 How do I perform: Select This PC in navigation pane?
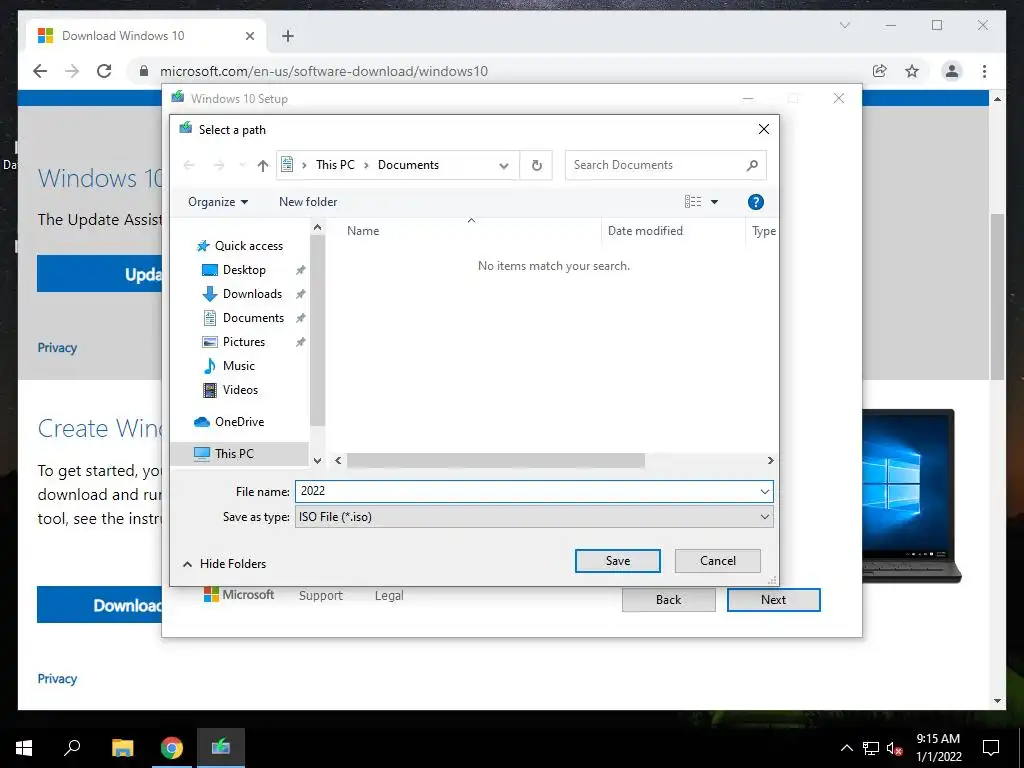(x=234, y=453)
